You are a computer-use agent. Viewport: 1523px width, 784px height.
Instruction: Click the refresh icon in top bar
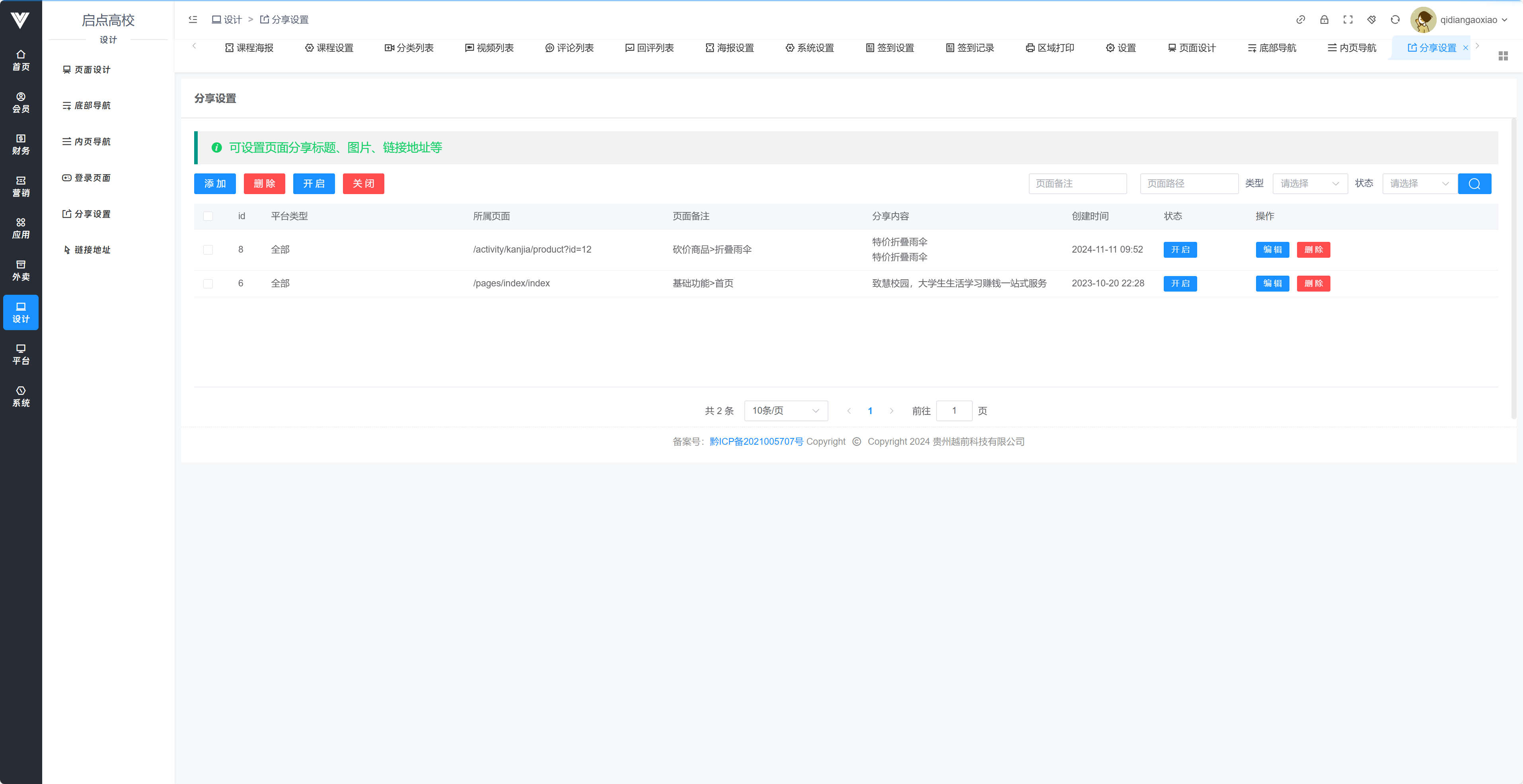coord(1395,19)
